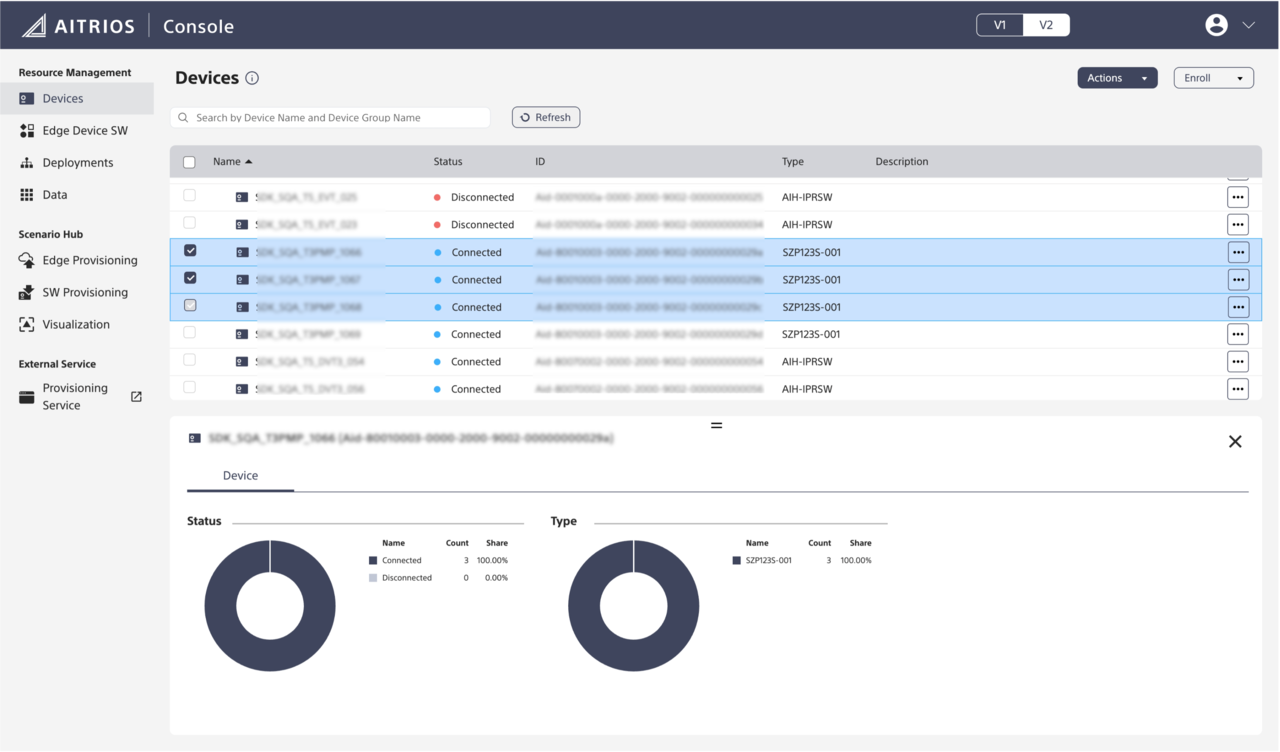
Task: Expand the account menu chevron
Action: pyautogui.click(x=1249, y=26)
